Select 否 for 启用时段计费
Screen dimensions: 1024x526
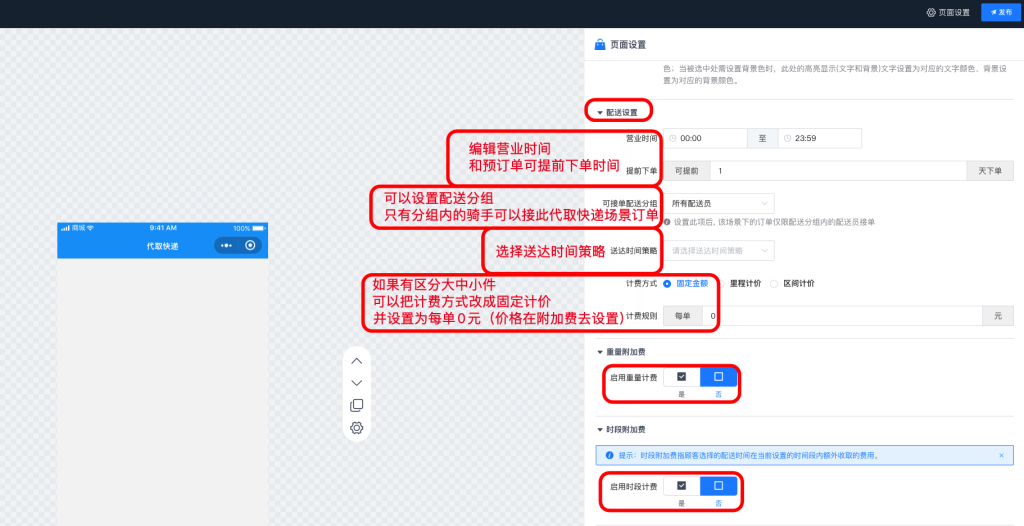718,486
